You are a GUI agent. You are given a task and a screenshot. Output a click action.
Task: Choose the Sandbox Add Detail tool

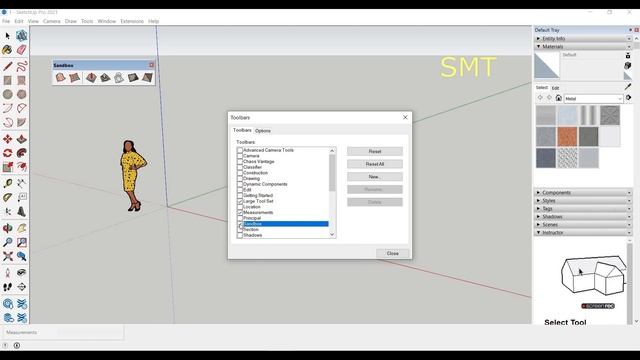click(133, 78)
